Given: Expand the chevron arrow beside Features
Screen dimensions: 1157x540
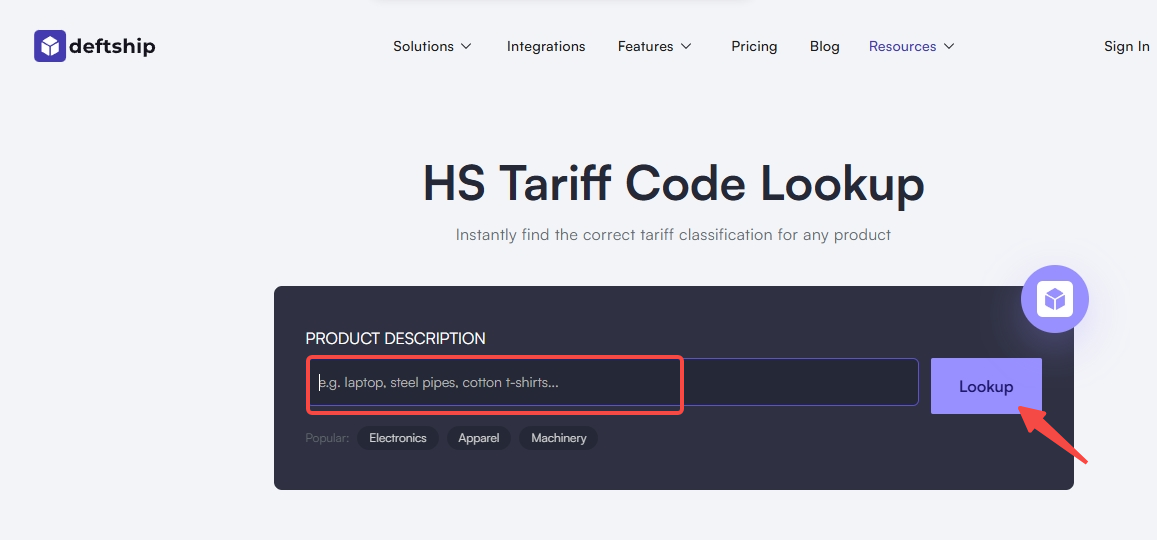Looking at the screenshot, I should 686,47.
